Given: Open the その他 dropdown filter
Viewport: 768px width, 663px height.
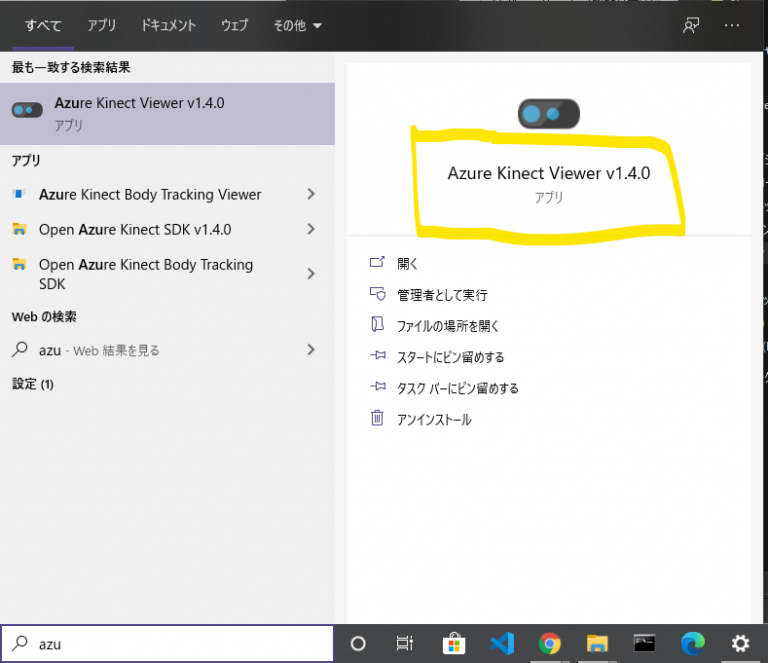Looking at the screenshot, I should point(297,25).
